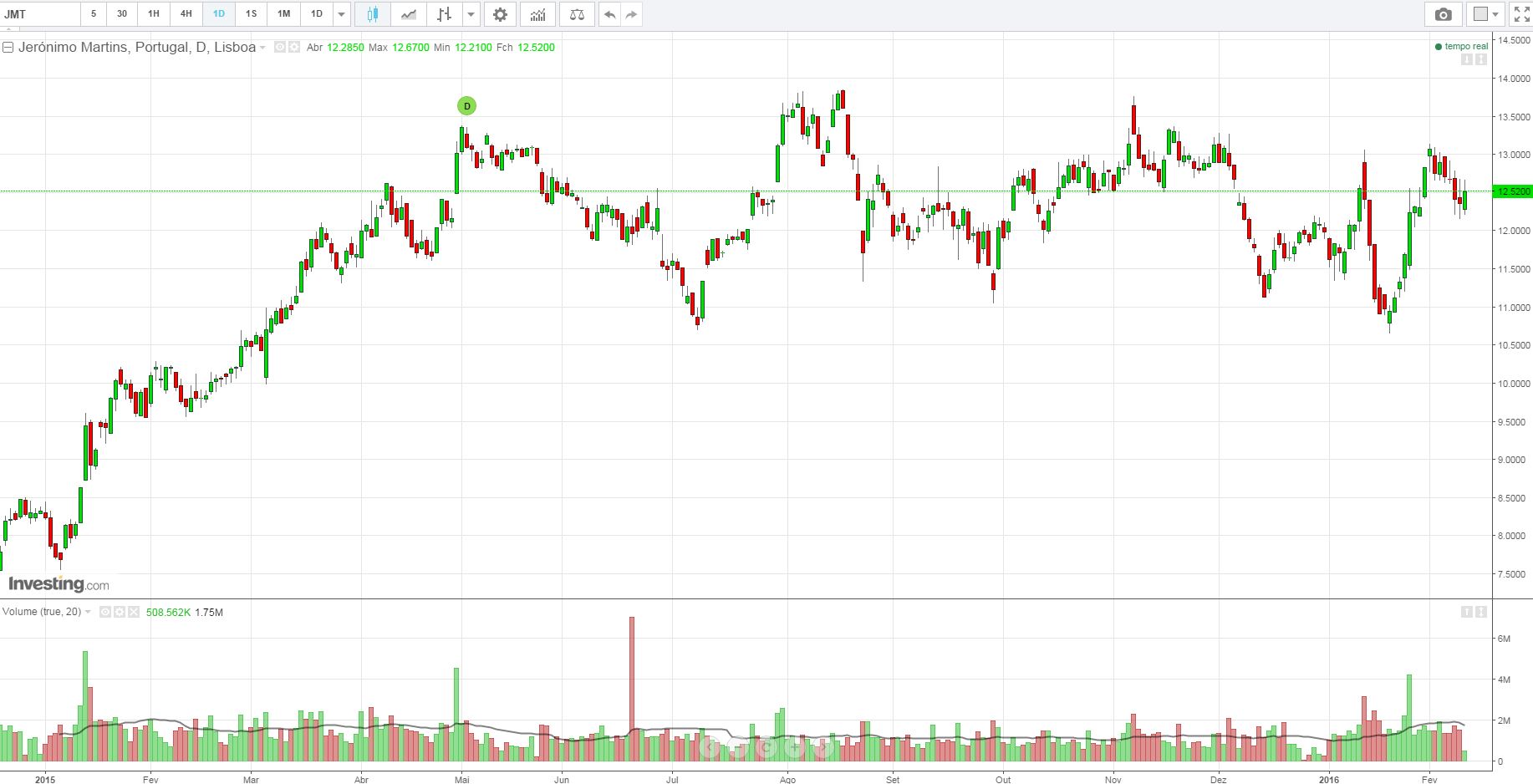Take a chart snapshot with camera icon
1533x784 pixels.
pyautogui.click(x=1443, y=14)
